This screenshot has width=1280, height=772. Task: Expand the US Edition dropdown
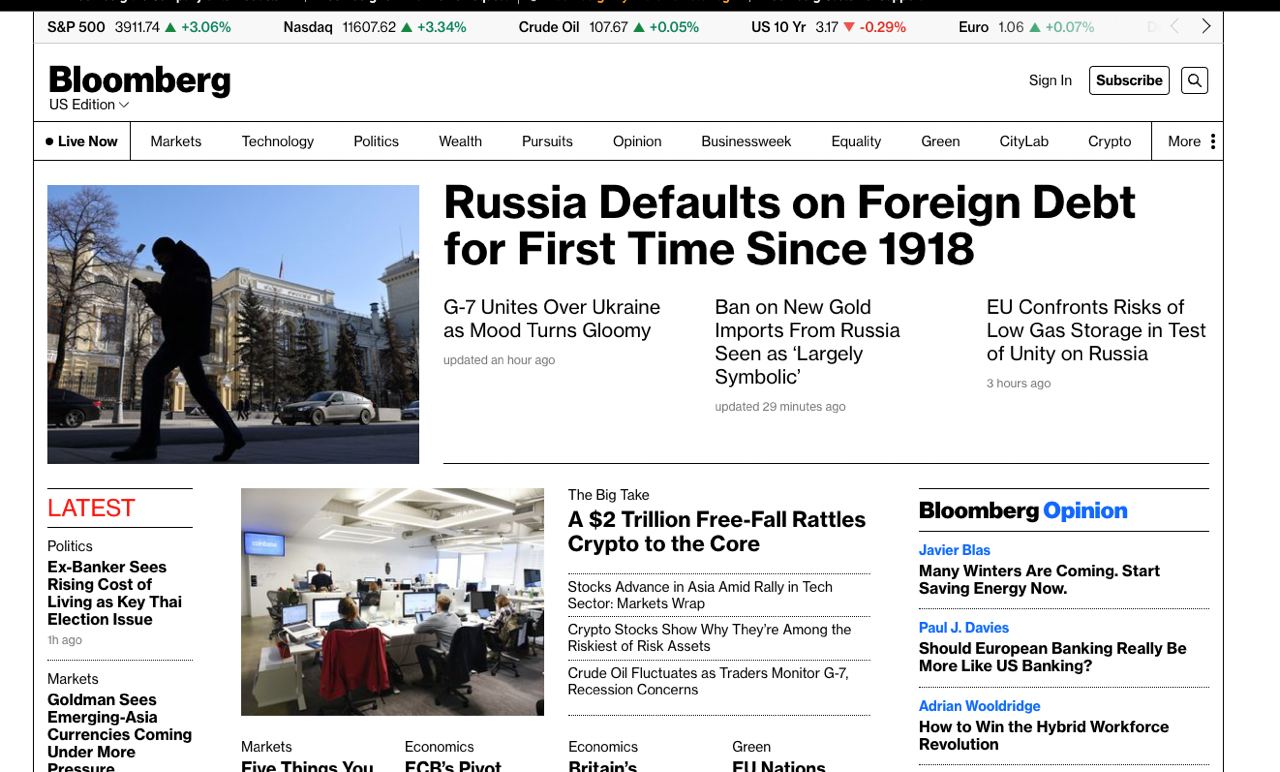coord(89,105)
